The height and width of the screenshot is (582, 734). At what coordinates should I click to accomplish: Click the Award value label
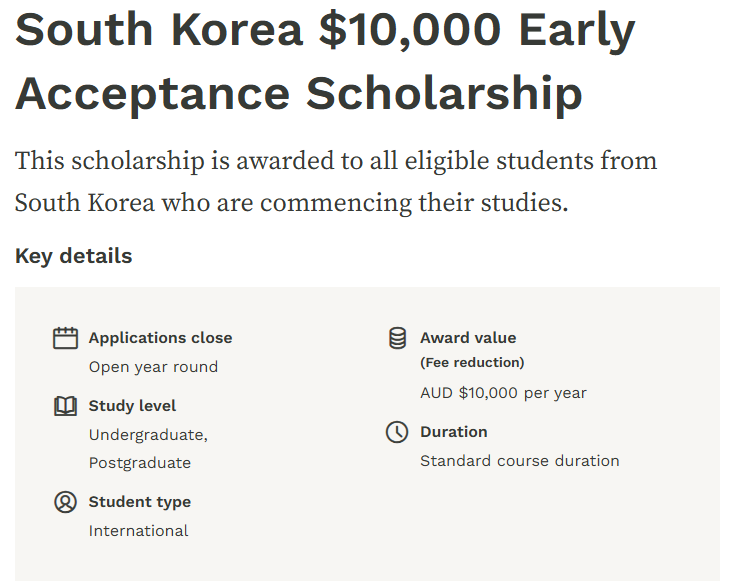pos(468,338)
